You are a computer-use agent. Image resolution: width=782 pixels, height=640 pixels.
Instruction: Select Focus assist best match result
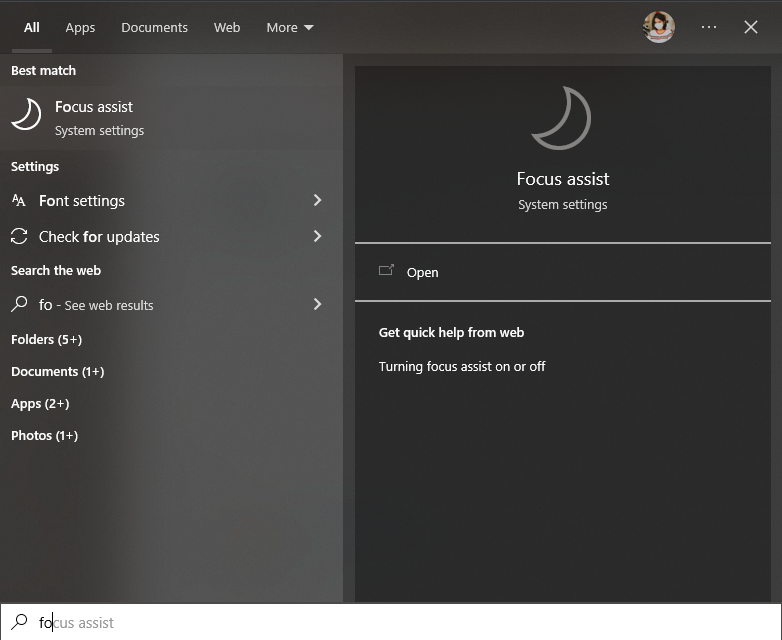172,118
